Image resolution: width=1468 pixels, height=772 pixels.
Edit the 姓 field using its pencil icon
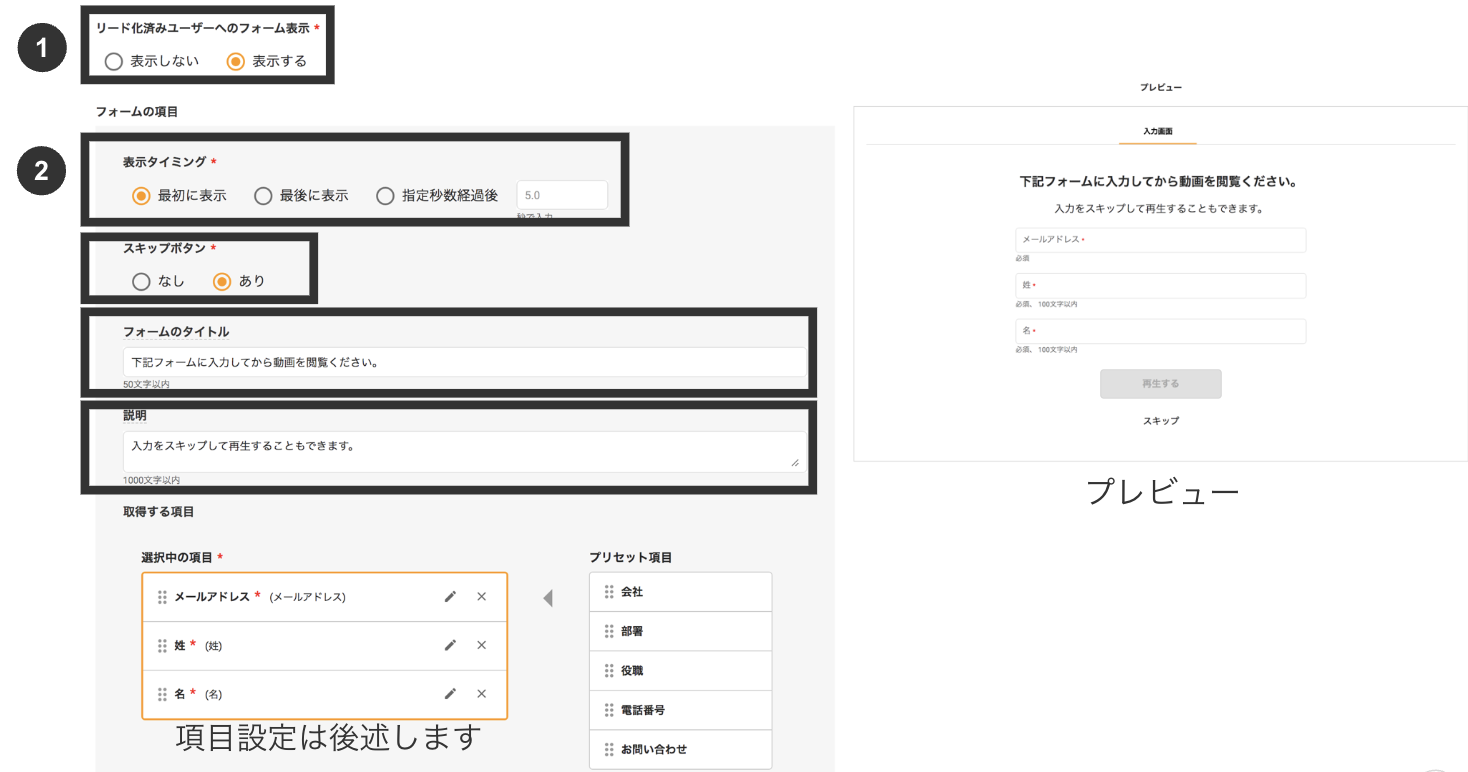450,645
